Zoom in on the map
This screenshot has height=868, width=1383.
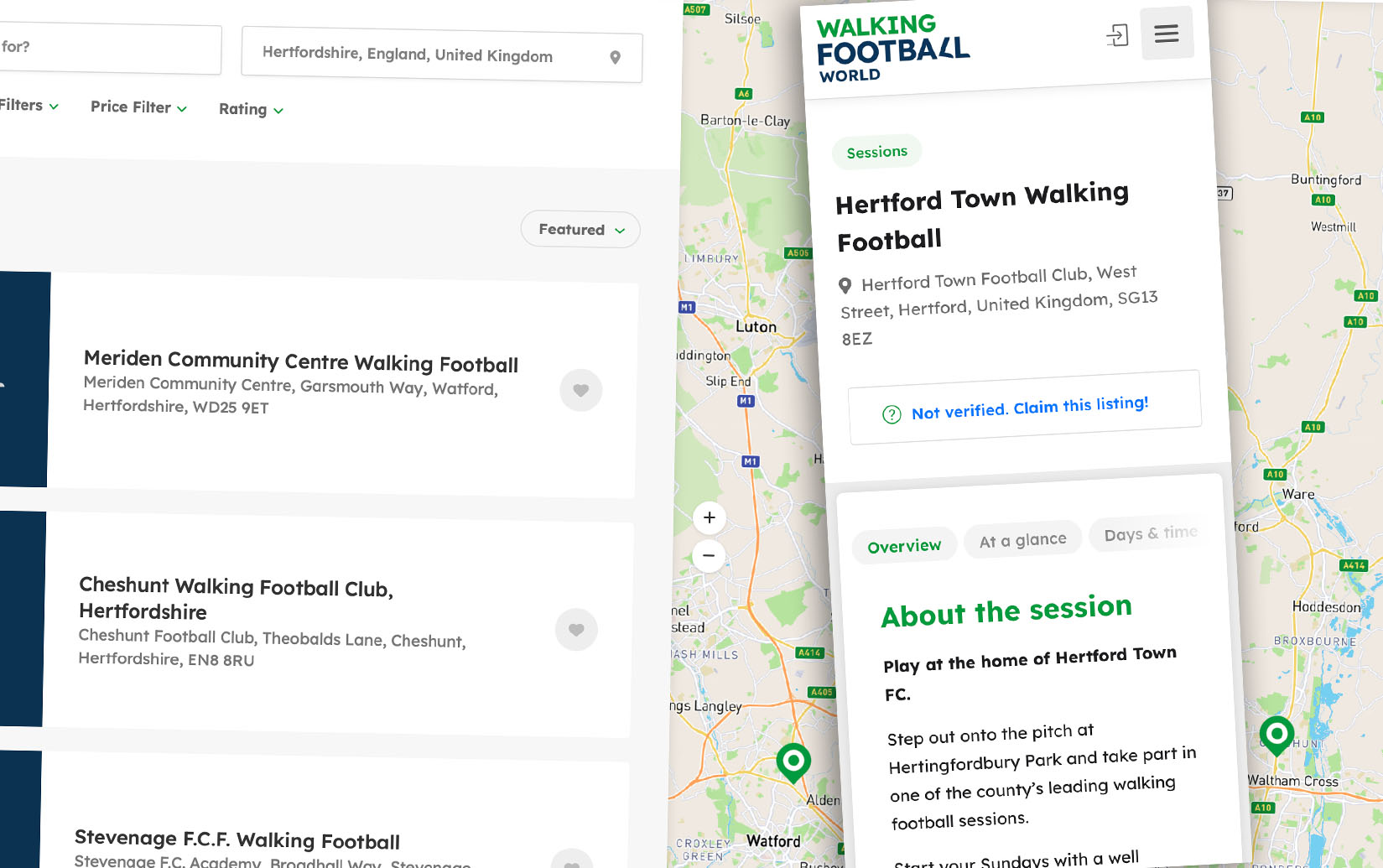(x=710, y=517)
